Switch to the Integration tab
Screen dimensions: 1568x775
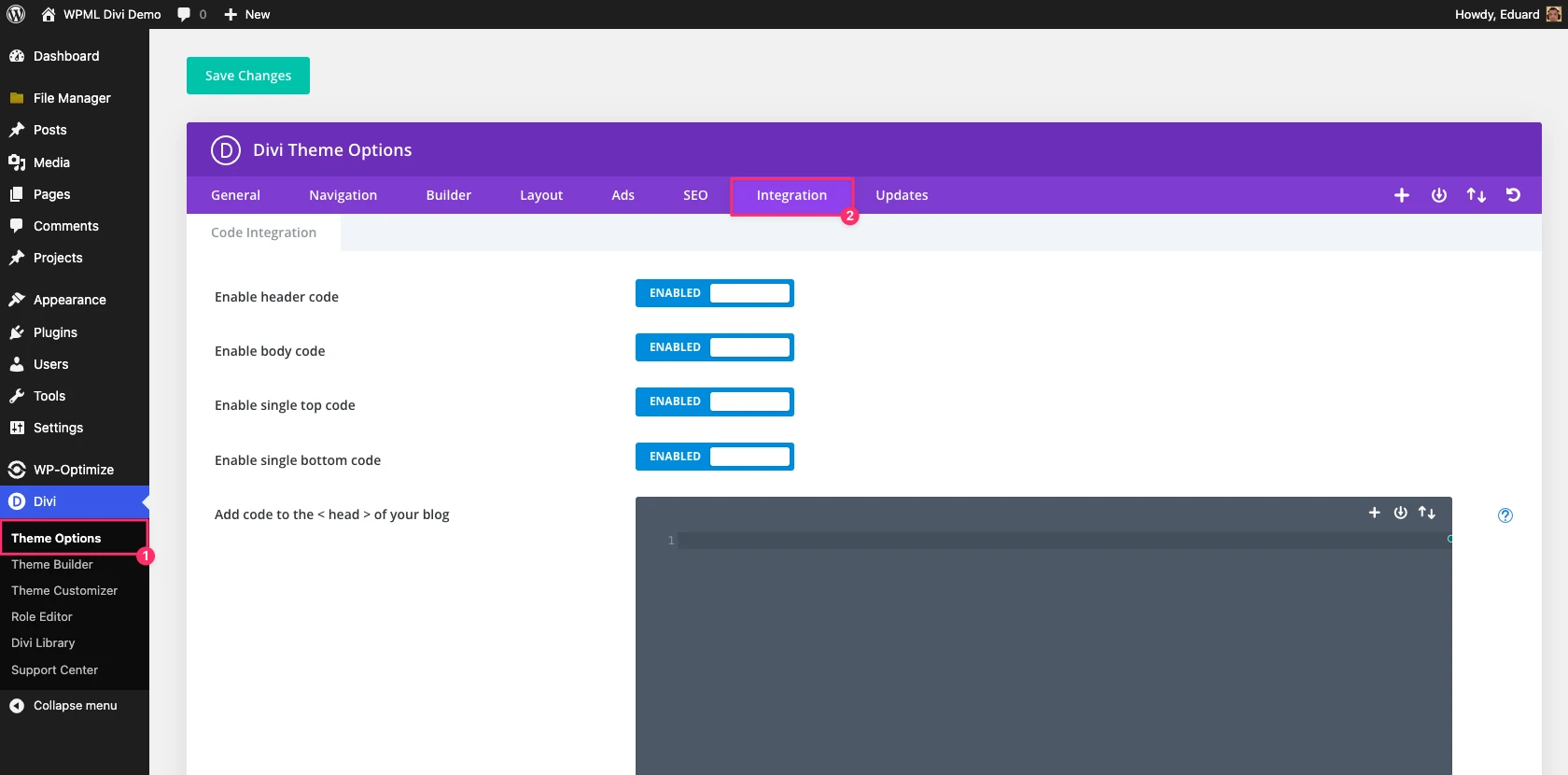(x=791, y=195)
